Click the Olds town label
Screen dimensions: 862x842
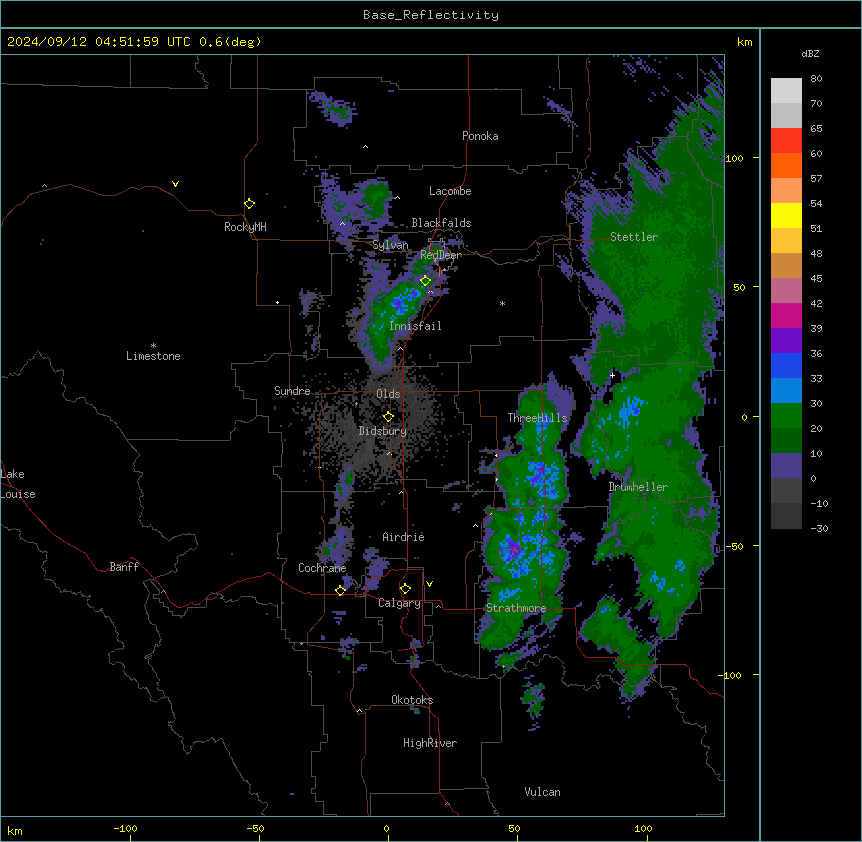[388, 394]
